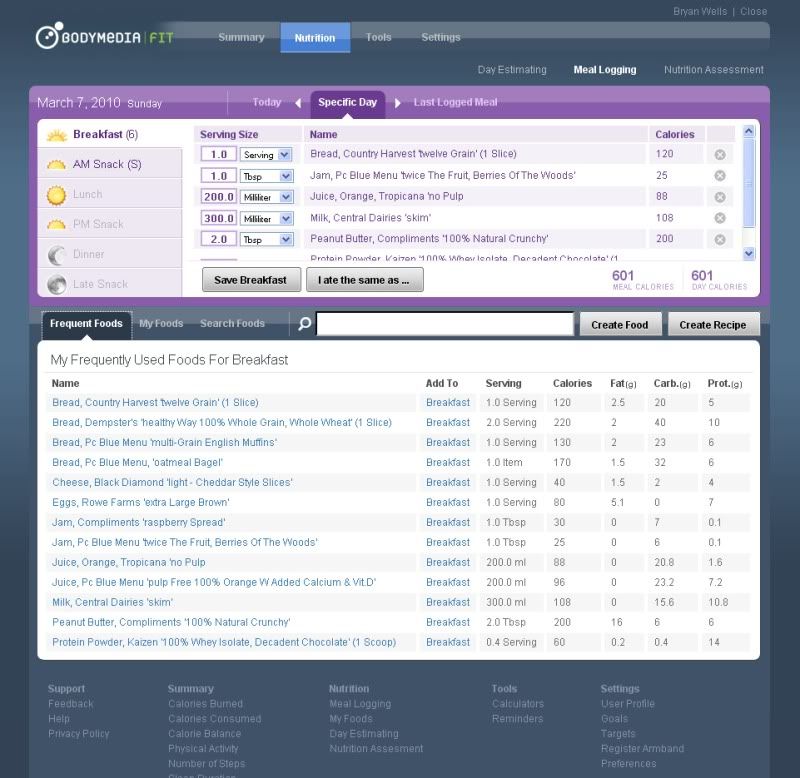Go to previous day arrow
The height and width of the screenshot is (778, 800).
[298, 103]
